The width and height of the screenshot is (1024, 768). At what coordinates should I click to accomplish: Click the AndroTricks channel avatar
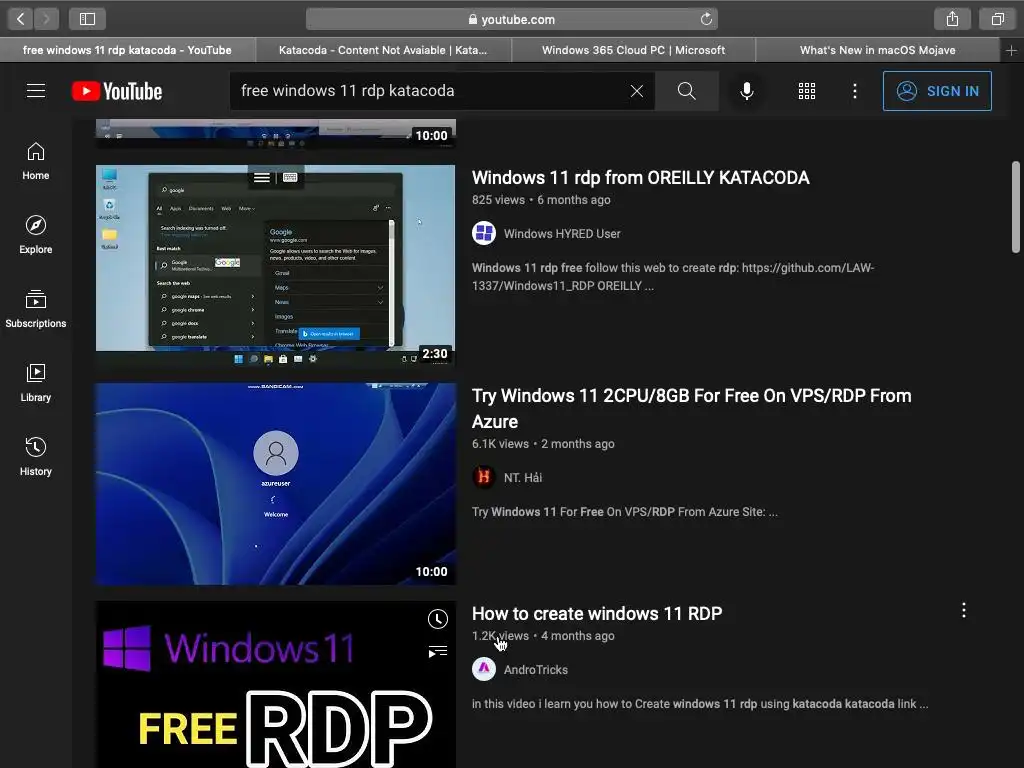484,669
